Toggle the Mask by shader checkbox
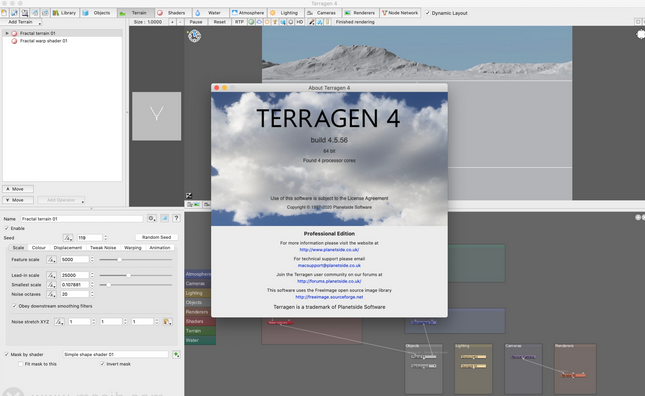The image size is (645, 396). click(7, 354)
